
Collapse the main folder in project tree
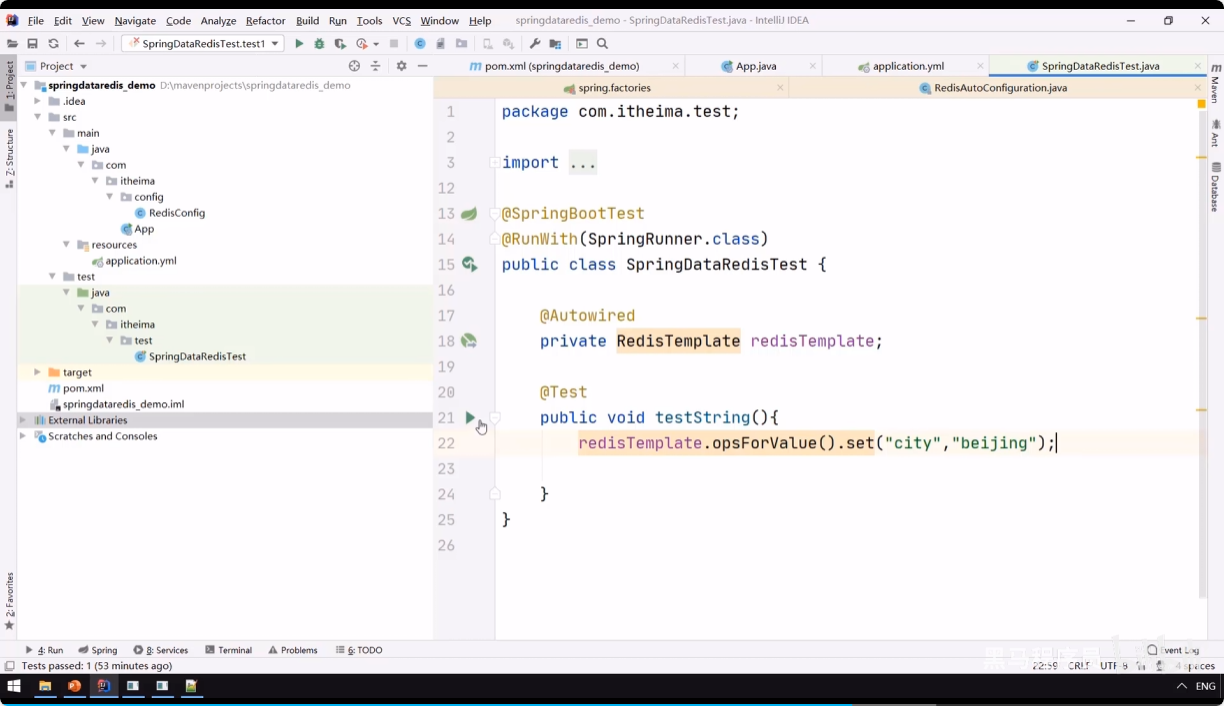point(52,133)
